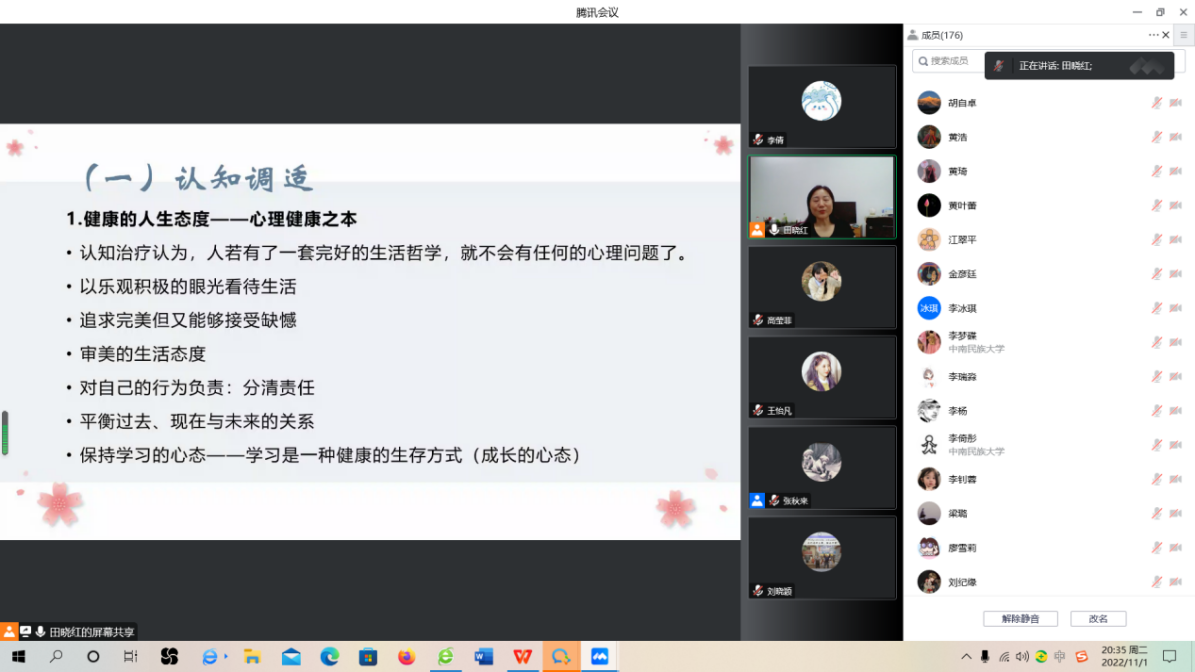1195x672 pixels.
Task: Open Microsoft Word from the taskbar
Action: pos(484,657)
